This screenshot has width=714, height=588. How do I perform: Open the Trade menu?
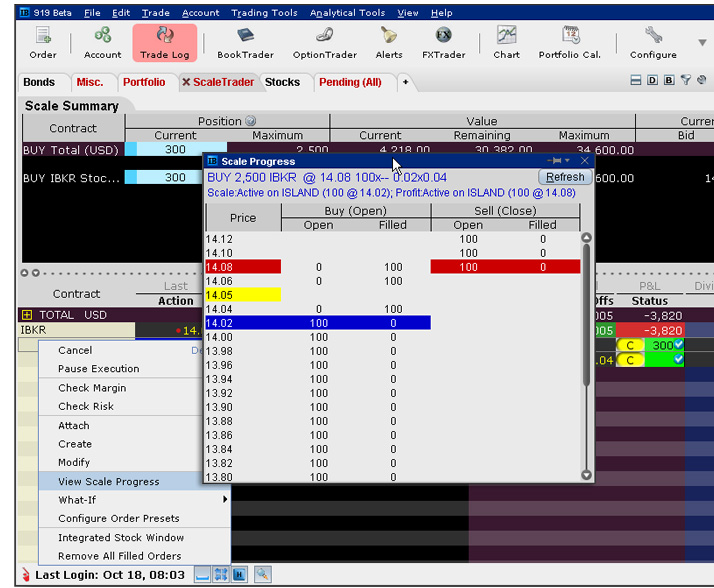pyautogui.click(x=155, y=13)
